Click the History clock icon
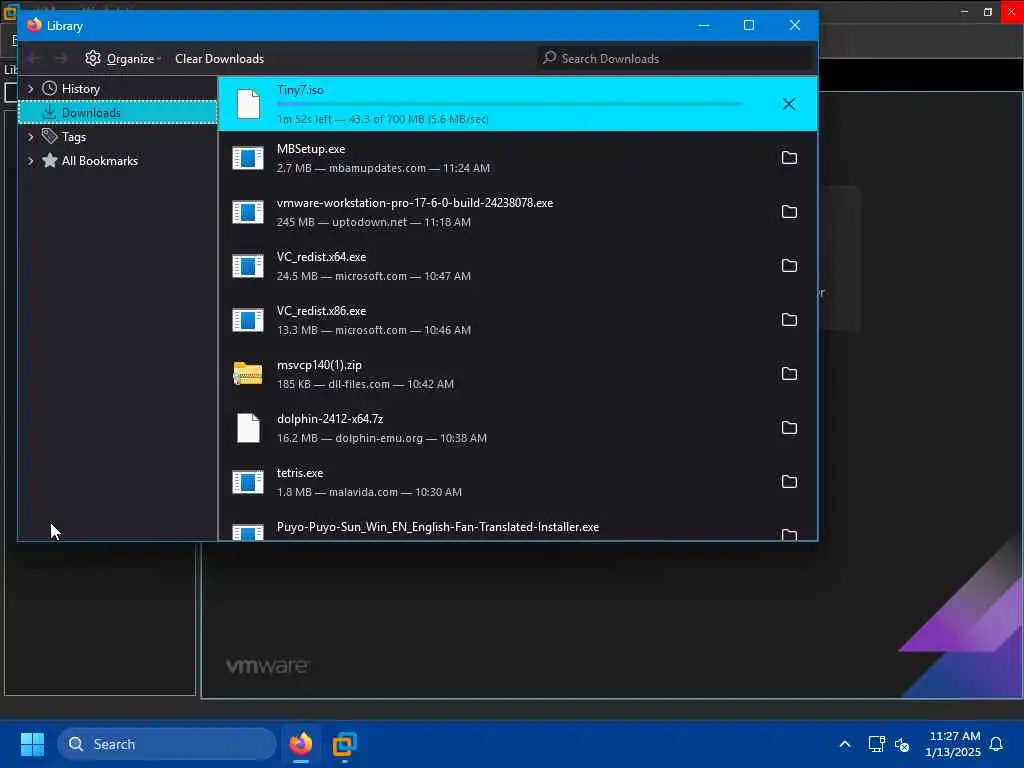 click(x=50, y=88)
